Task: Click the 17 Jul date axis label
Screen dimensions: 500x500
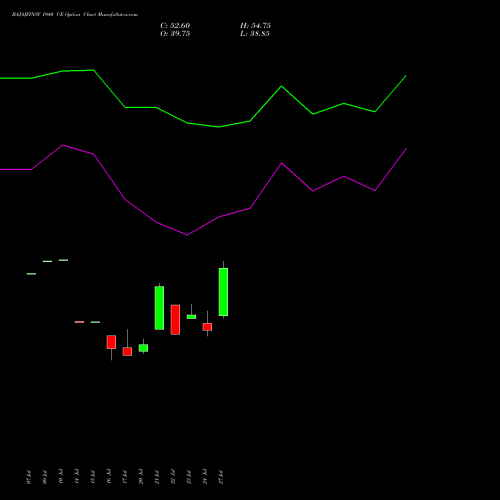Action: click(x=125, y=477)
